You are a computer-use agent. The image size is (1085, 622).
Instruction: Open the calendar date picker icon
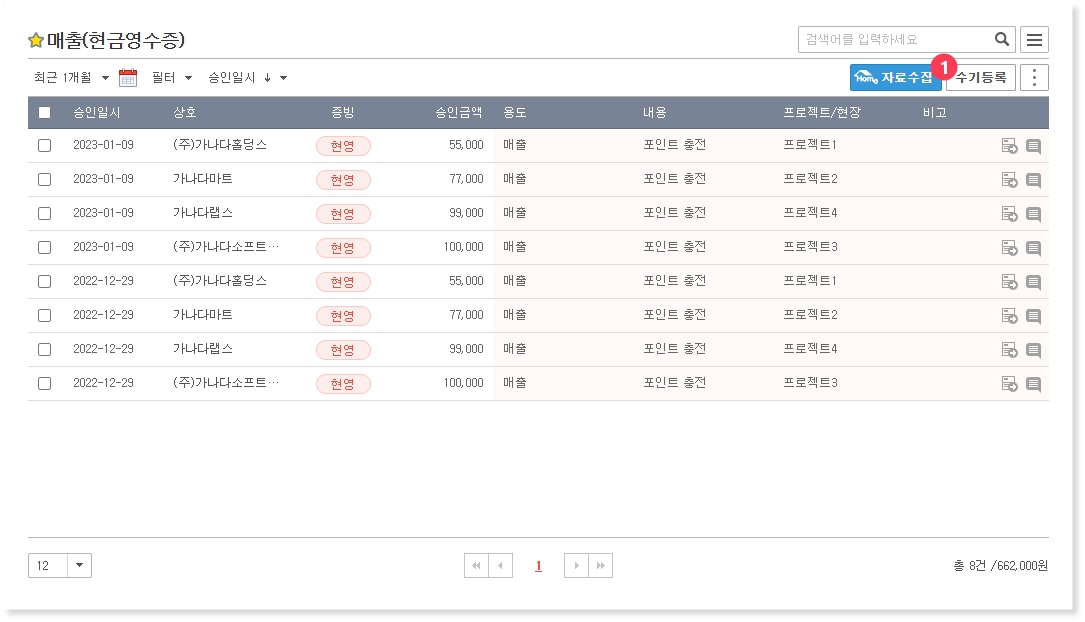point(127,78)
